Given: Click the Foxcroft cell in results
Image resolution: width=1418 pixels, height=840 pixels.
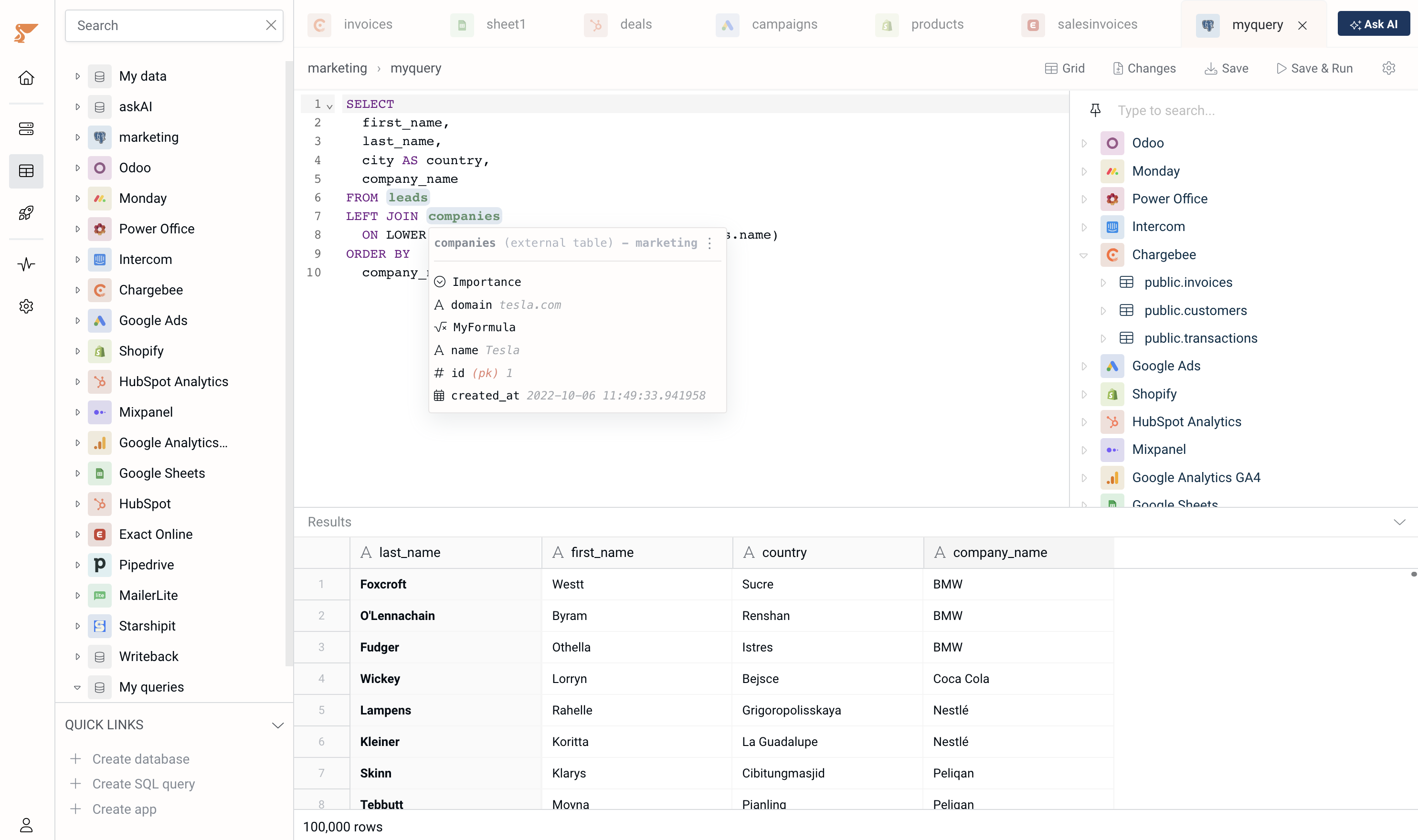Looking at the screenshot, I should (445, 584).
